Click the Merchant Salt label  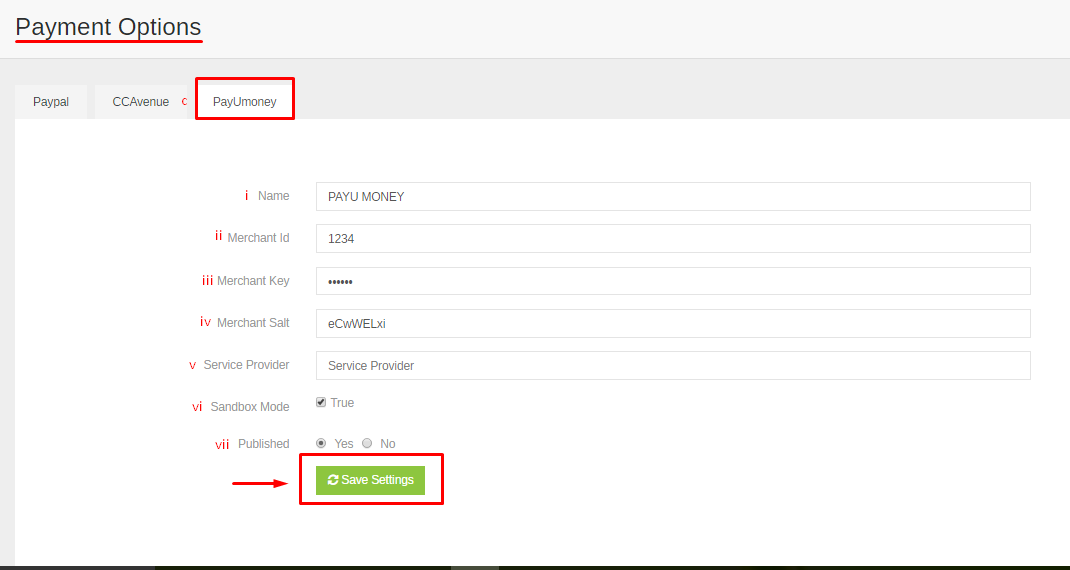[x=253, y=323]
